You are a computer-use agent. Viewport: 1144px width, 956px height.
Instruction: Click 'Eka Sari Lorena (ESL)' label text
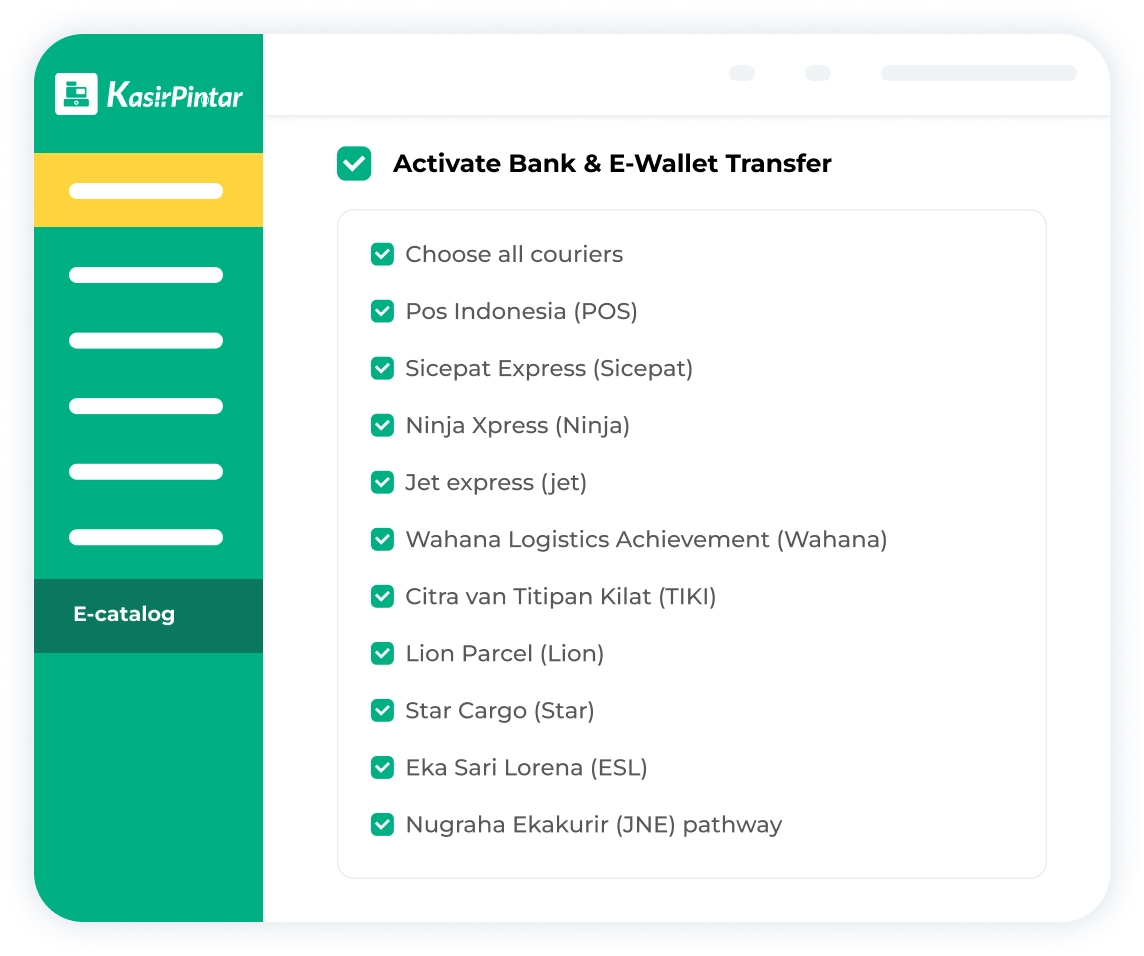[527, 768]
